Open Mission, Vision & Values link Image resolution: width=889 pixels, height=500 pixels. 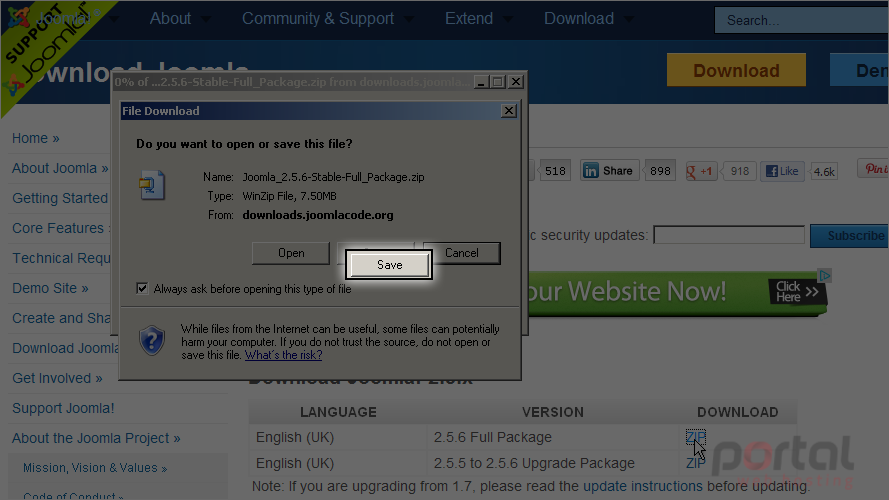click(x=95, y=468)
